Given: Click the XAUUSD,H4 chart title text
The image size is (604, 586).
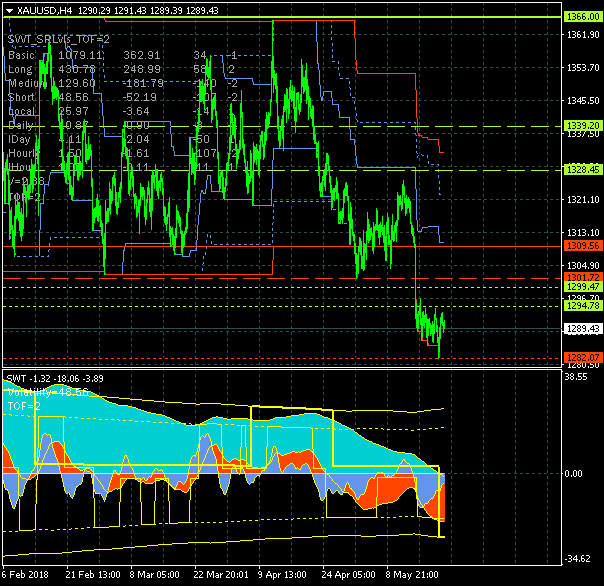Looking at the screenshot, I should coord(45,11).
